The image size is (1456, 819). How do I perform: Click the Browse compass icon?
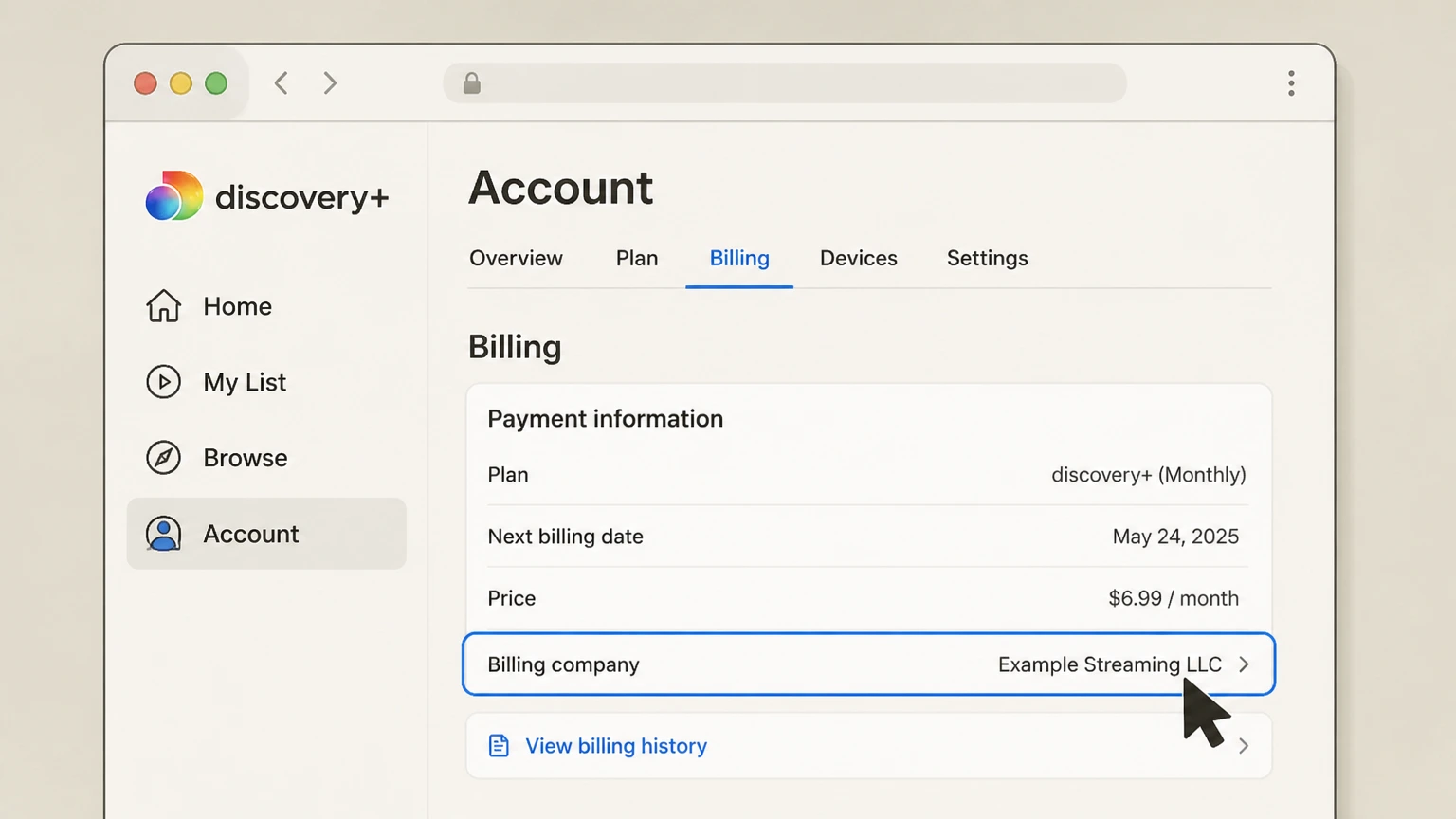click(163, 458)
